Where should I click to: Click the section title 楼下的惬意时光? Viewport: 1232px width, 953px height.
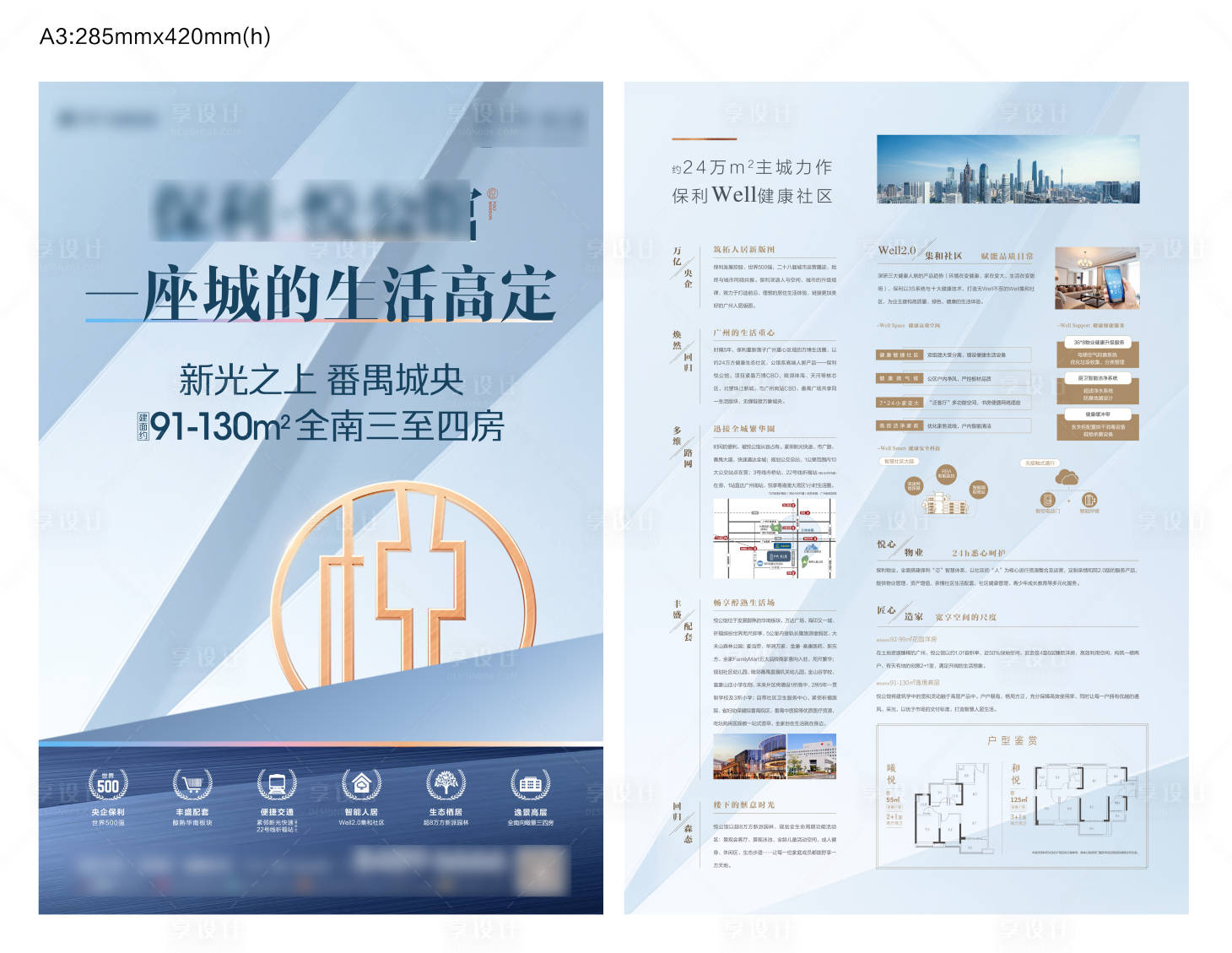pyautogui.click(x=743, y=804)
